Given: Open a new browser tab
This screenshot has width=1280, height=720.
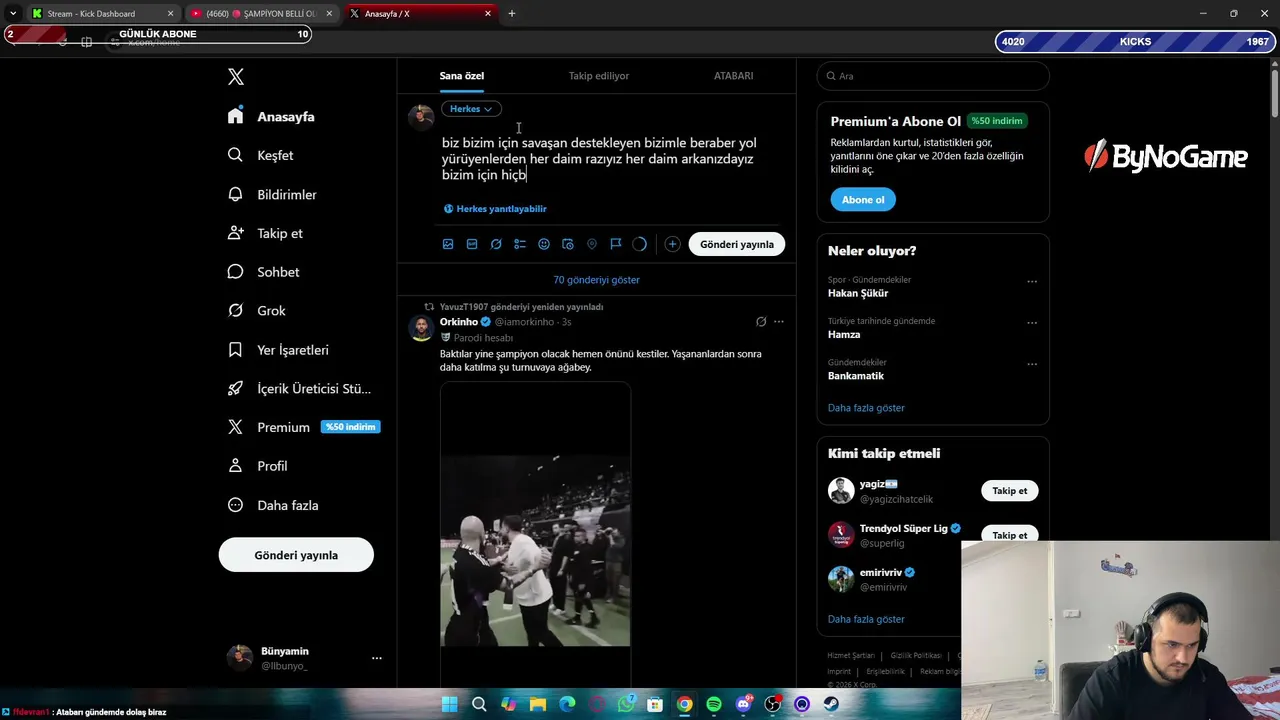Looking at the screenshot, I should [512, 13].
